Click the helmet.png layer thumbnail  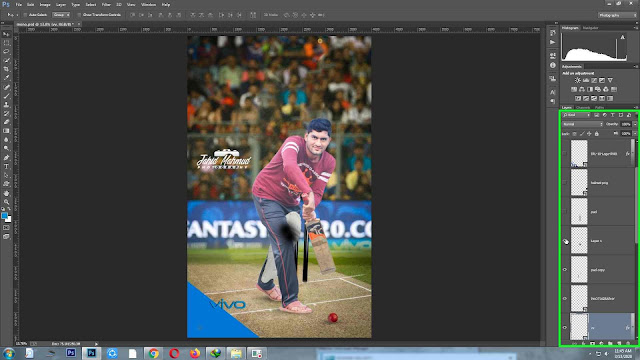(x=579, y=182)
